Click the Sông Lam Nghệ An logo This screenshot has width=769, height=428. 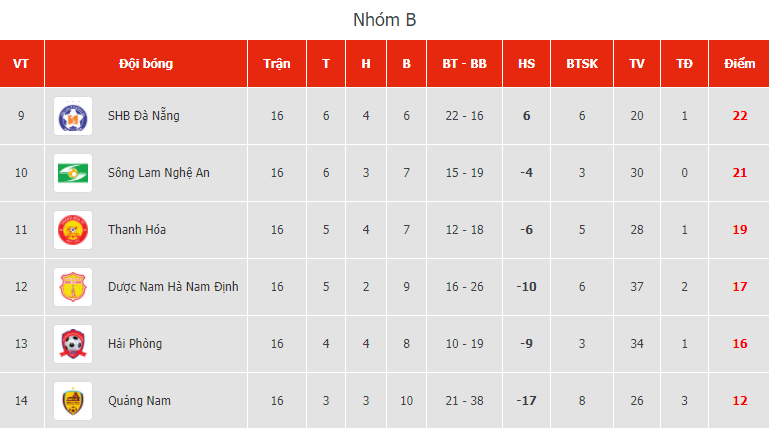(x=73, y=173)
